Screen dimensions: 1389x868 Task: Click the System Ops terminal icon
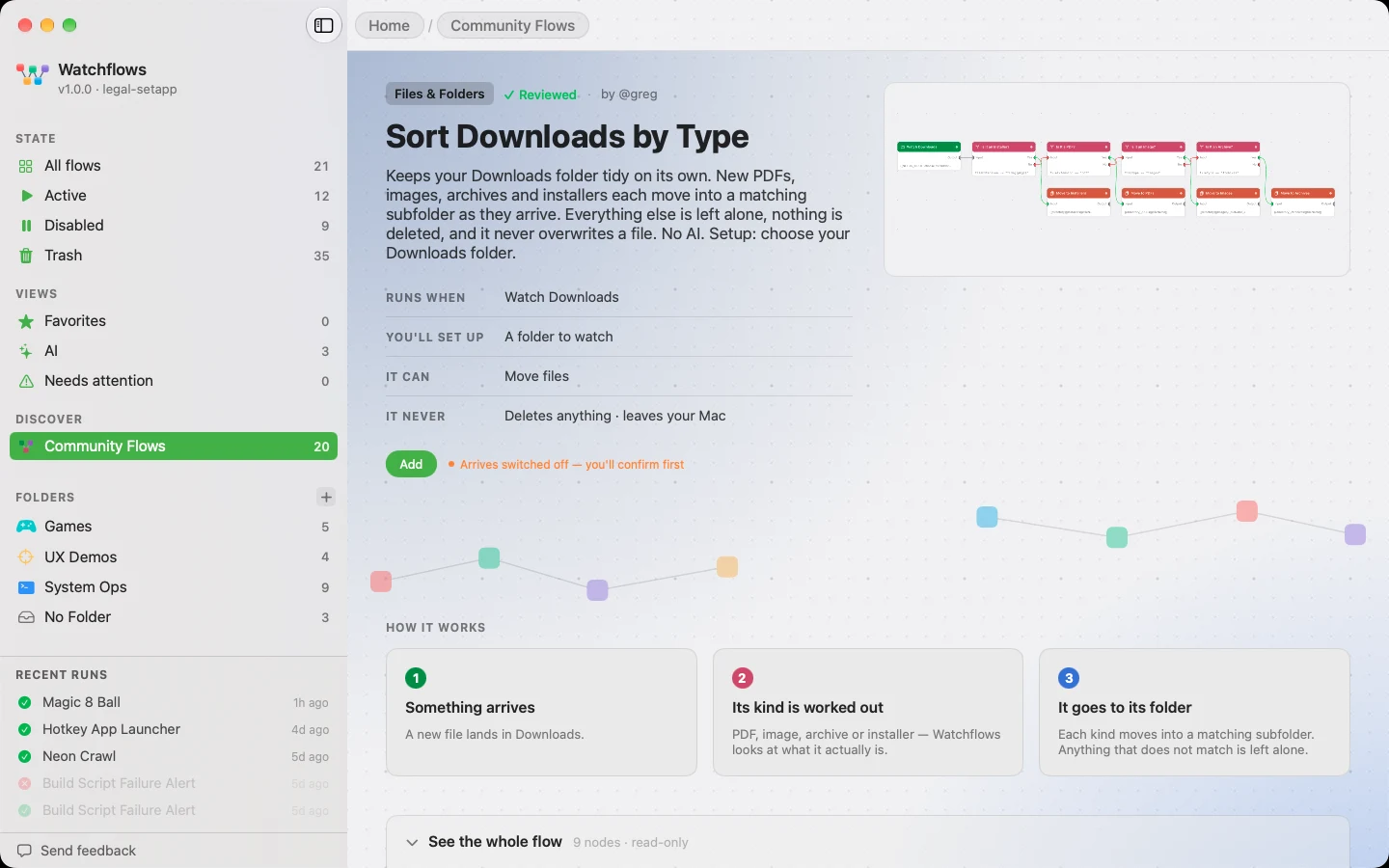click(x=26, y=587)
